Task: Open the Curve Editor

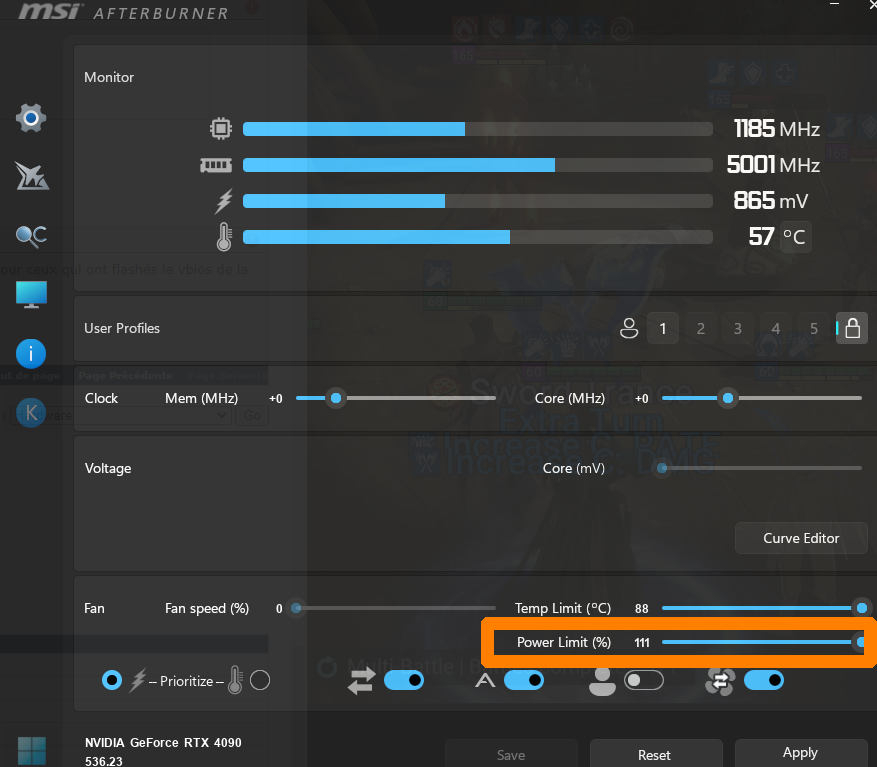Action: click(x=801, y=538)
